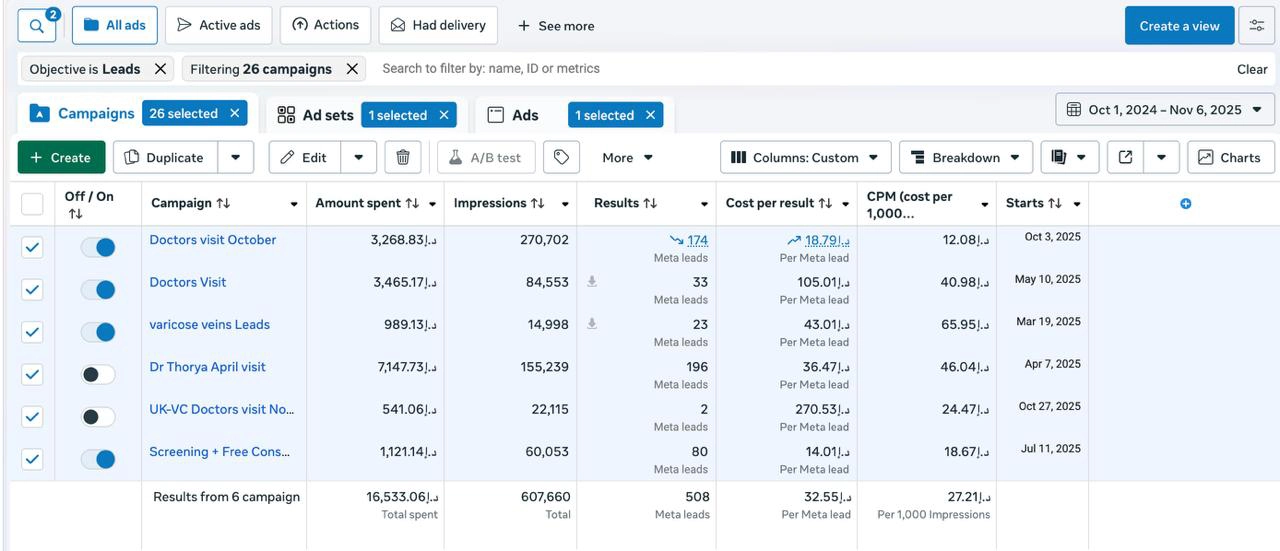Select the Active ads view

[218, 25]
